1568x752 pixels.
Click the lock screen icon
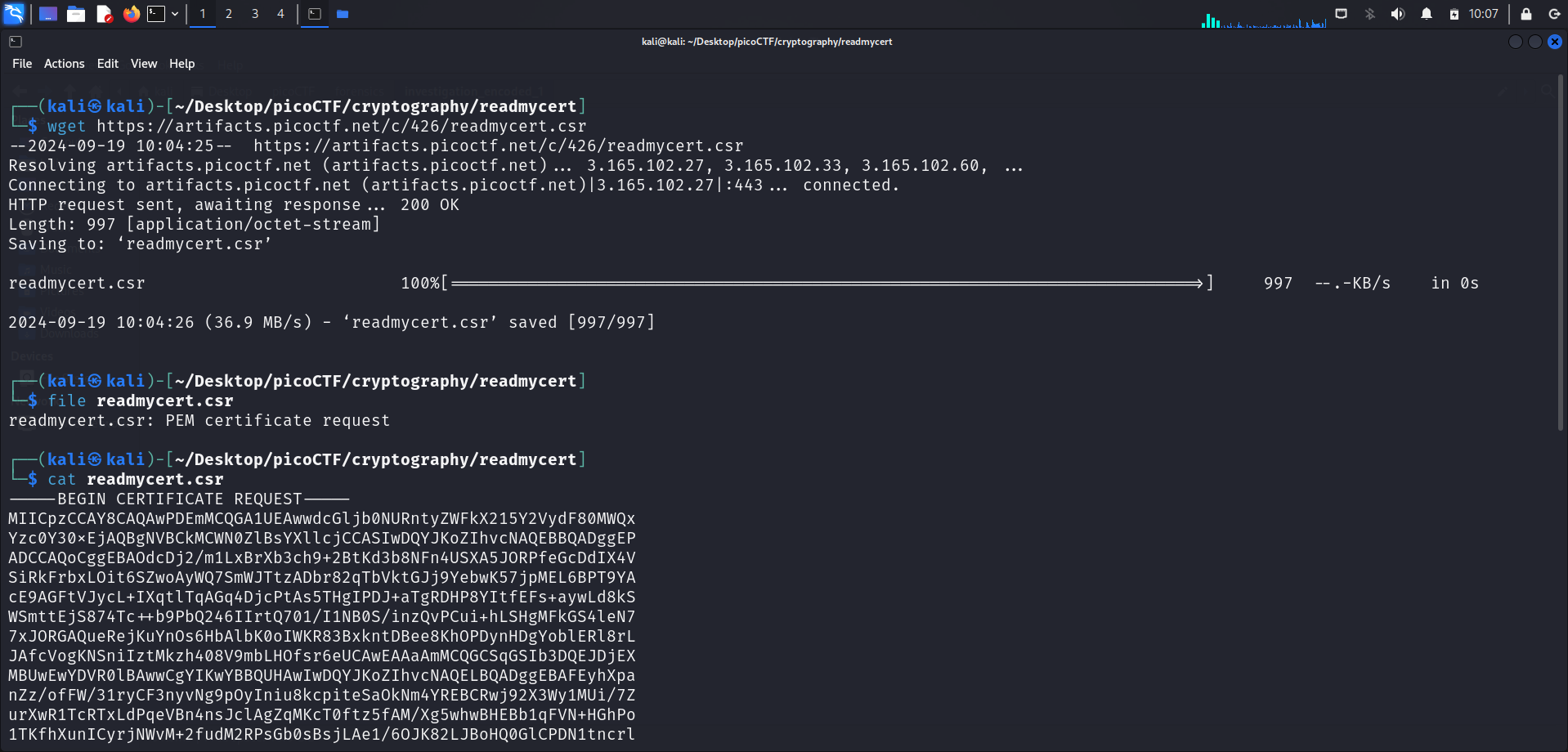point(1526,14)
